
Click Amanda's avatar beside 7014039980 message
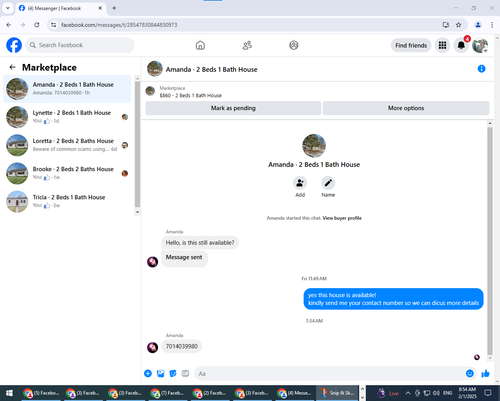pos(153,347)
